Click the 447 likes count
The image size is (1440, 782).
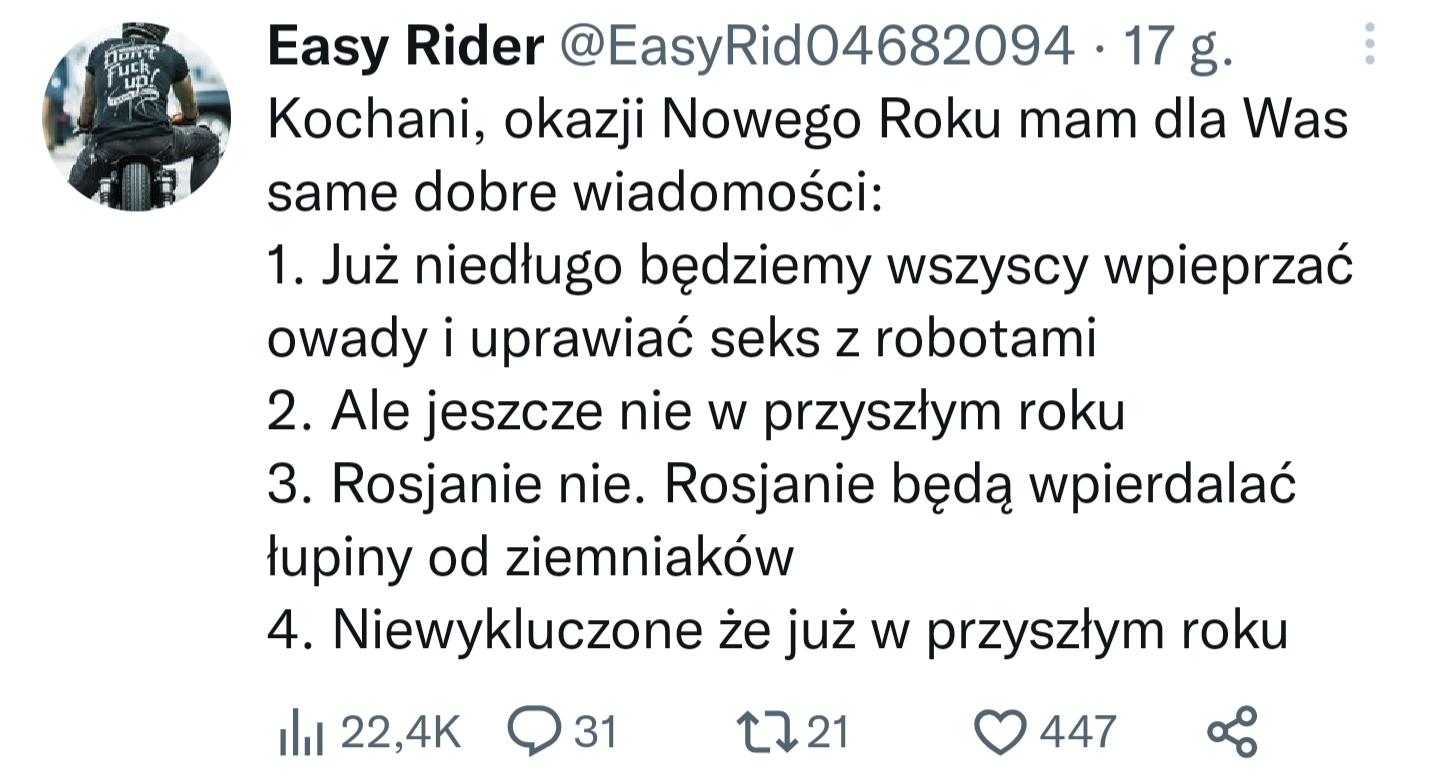[x=1078, y=732]
